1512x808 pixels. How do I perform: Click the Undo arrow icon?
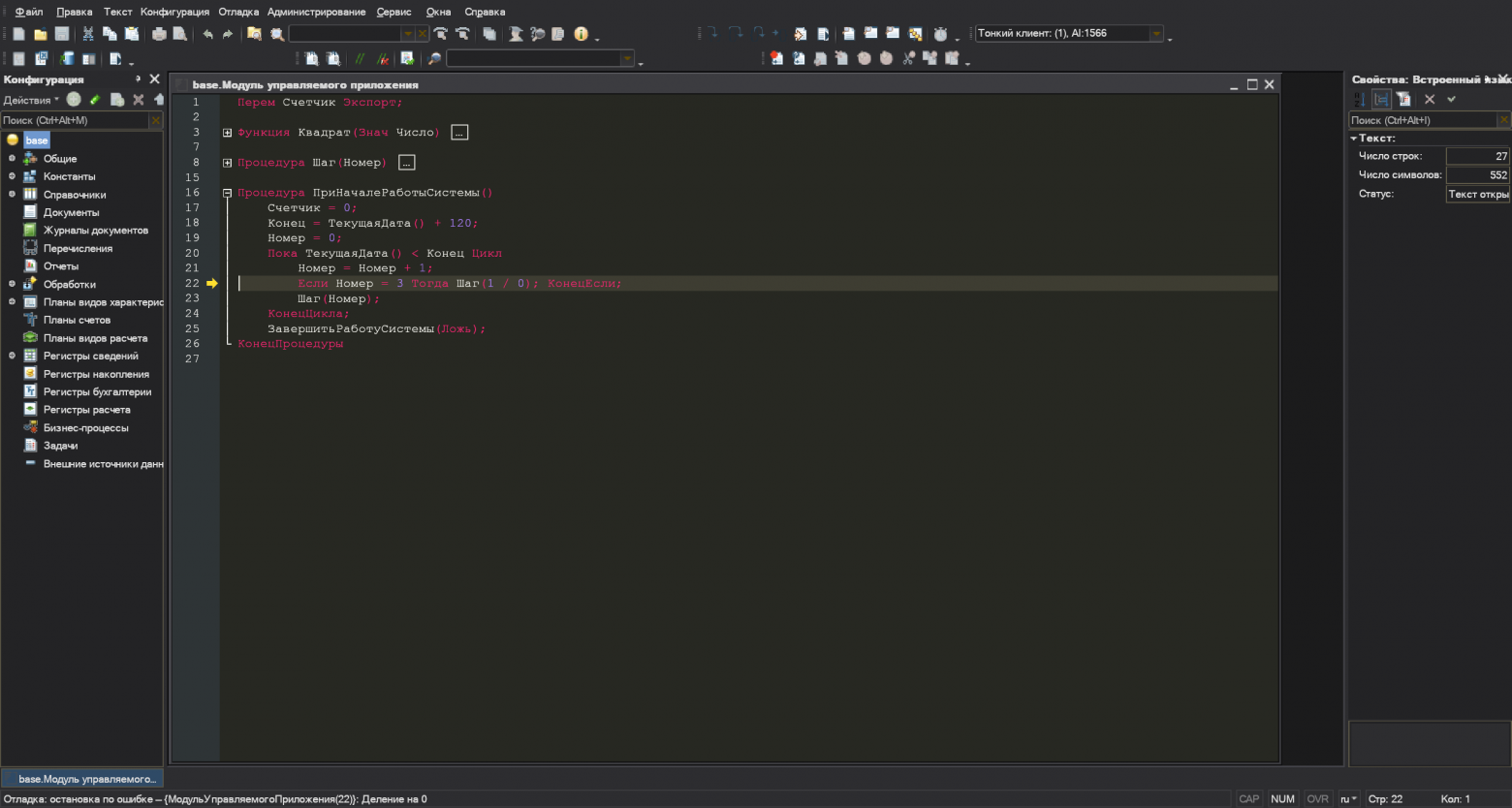pyautogui.click(x=207, y=34)
